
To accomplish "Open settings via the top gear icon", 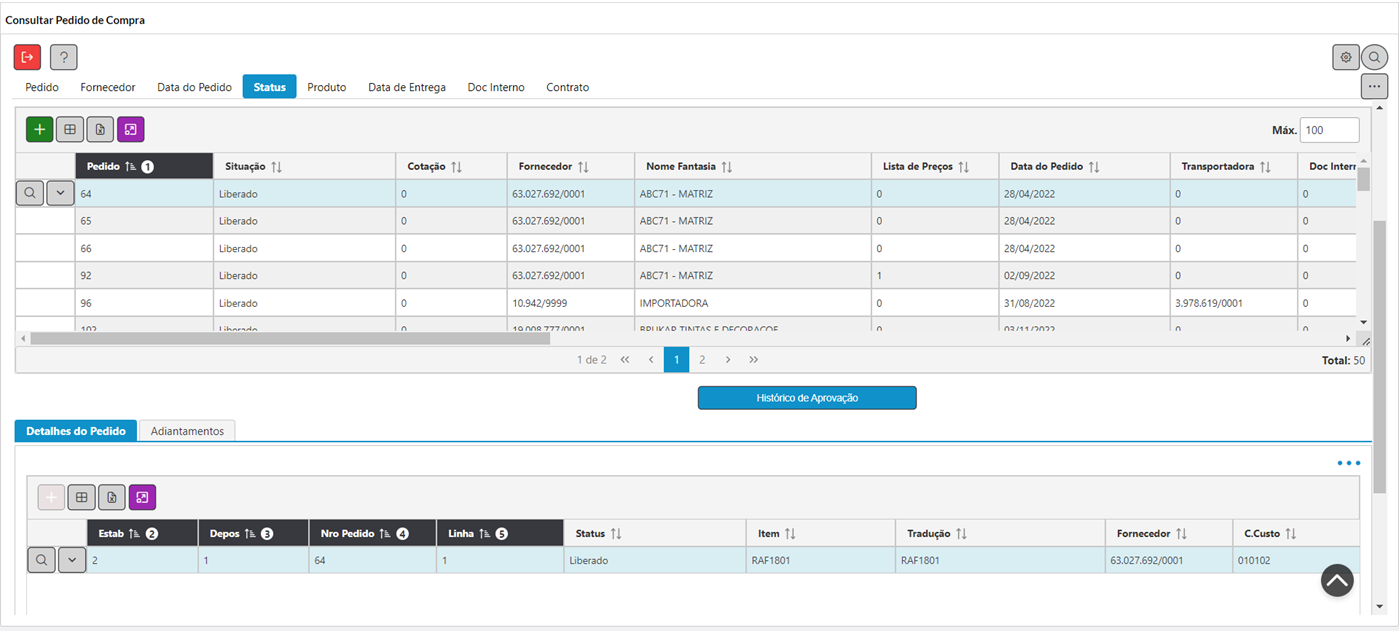I will point(1346,57).
